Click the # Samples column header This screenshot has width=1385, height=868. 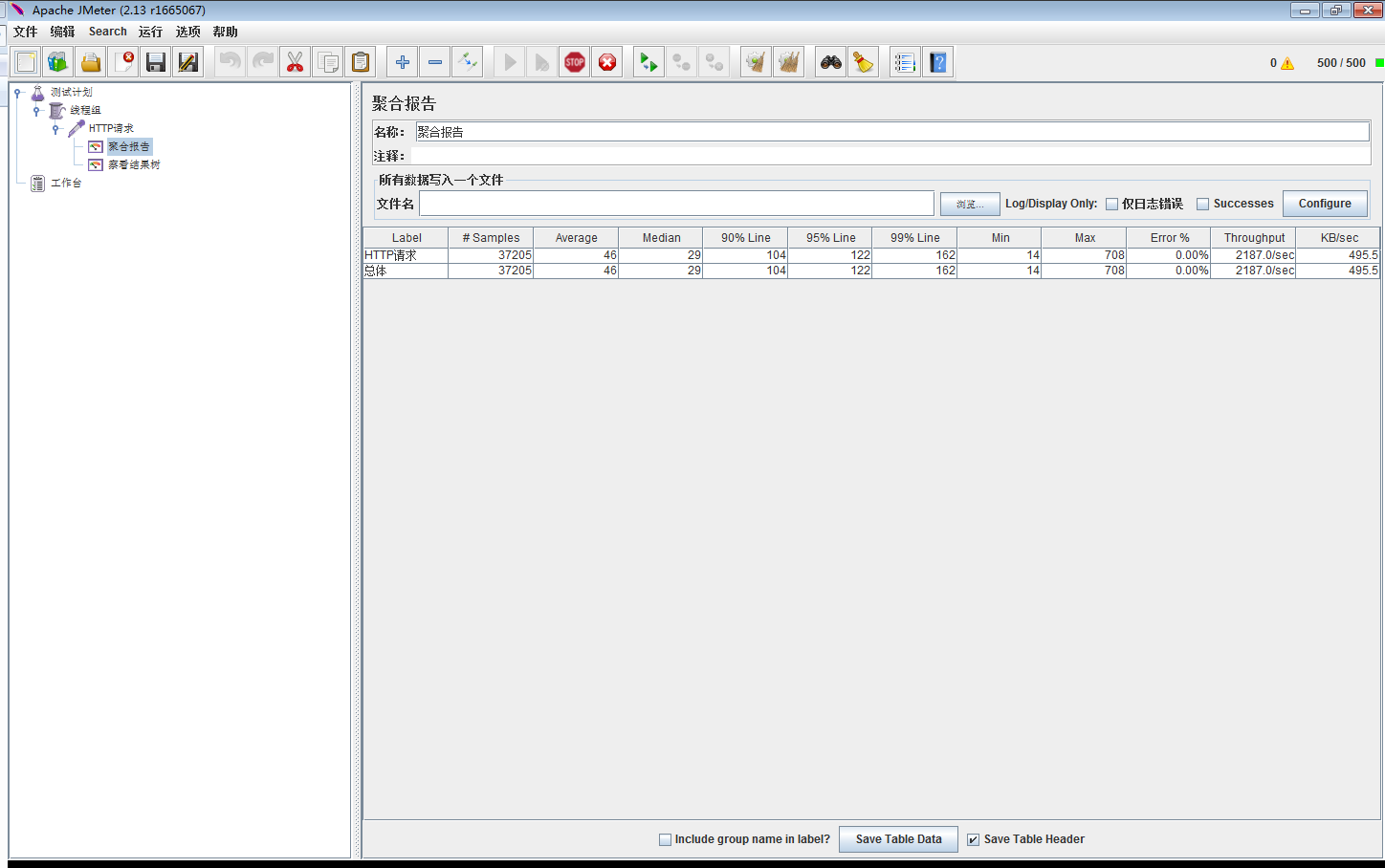pyautogui.click(x=491, y=238)
